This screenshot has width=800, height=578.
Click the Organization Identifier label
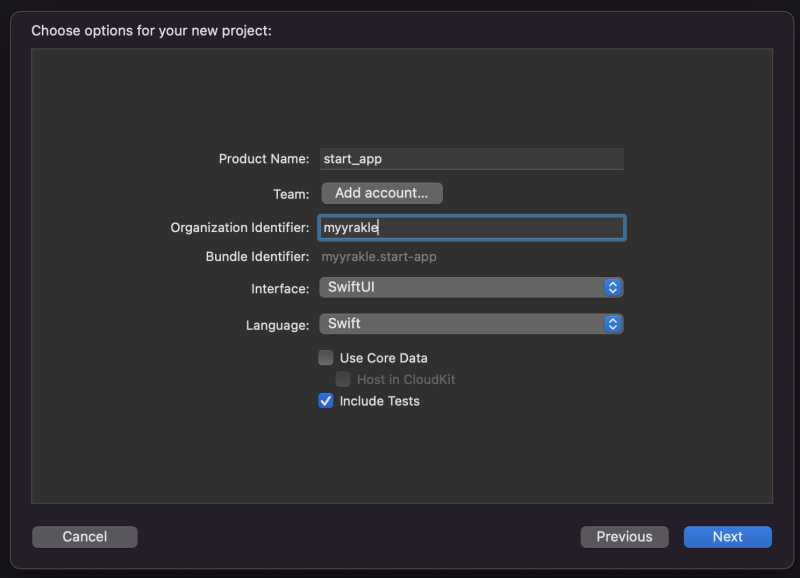point(240,228)
